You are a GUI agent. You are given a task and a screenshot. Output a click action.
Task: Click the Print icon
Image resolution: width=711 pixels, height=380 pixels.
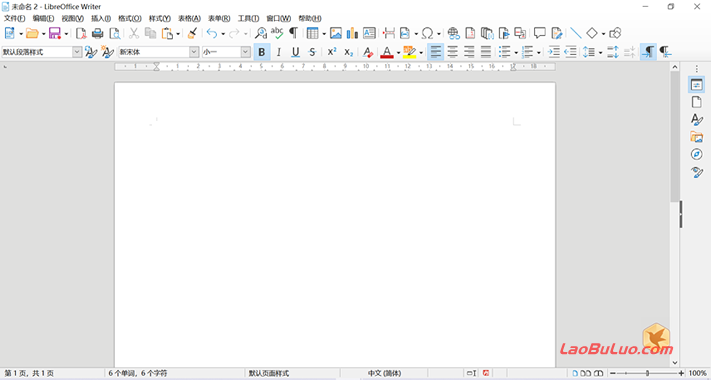click(x=97, y=33)
